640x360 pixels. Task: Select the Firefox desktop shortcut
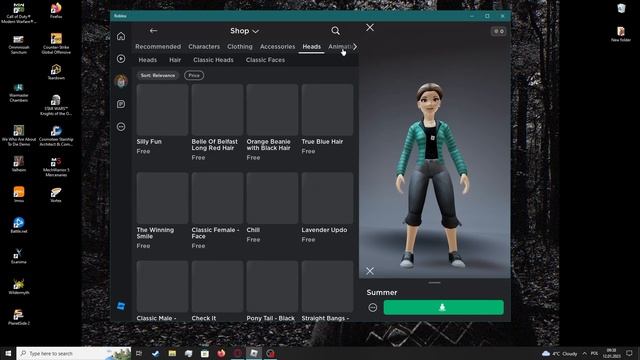56,11
